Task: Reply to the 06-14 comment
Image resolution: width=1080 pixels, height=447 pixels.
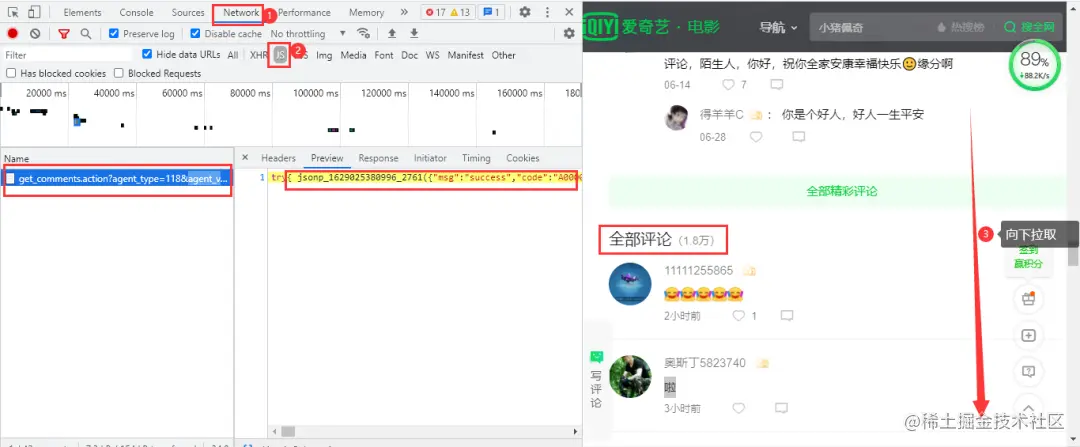Action: tap(777, 85)
